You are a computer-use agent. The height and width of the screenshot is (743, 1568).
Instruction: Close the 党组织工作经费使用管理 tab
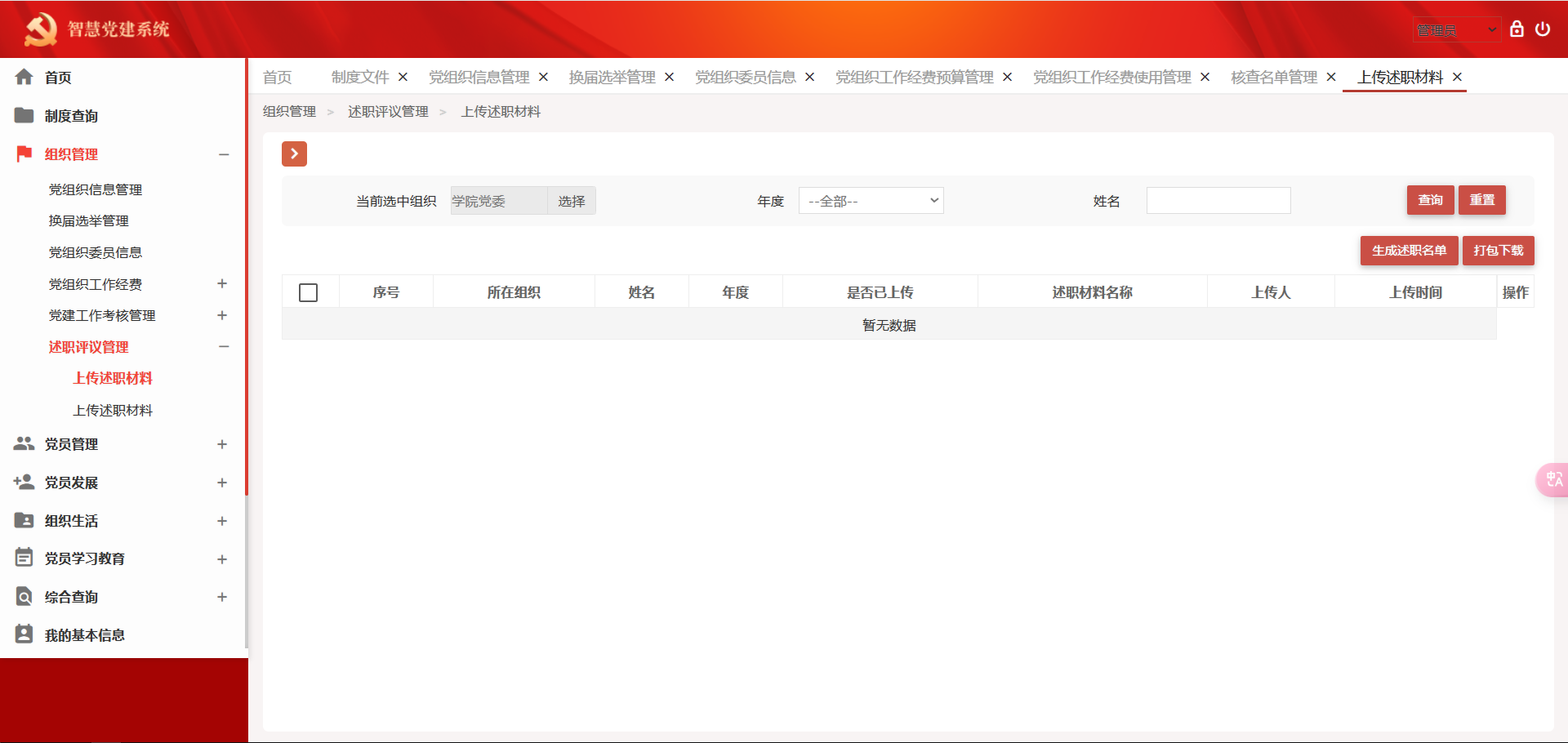[1205, 77]
